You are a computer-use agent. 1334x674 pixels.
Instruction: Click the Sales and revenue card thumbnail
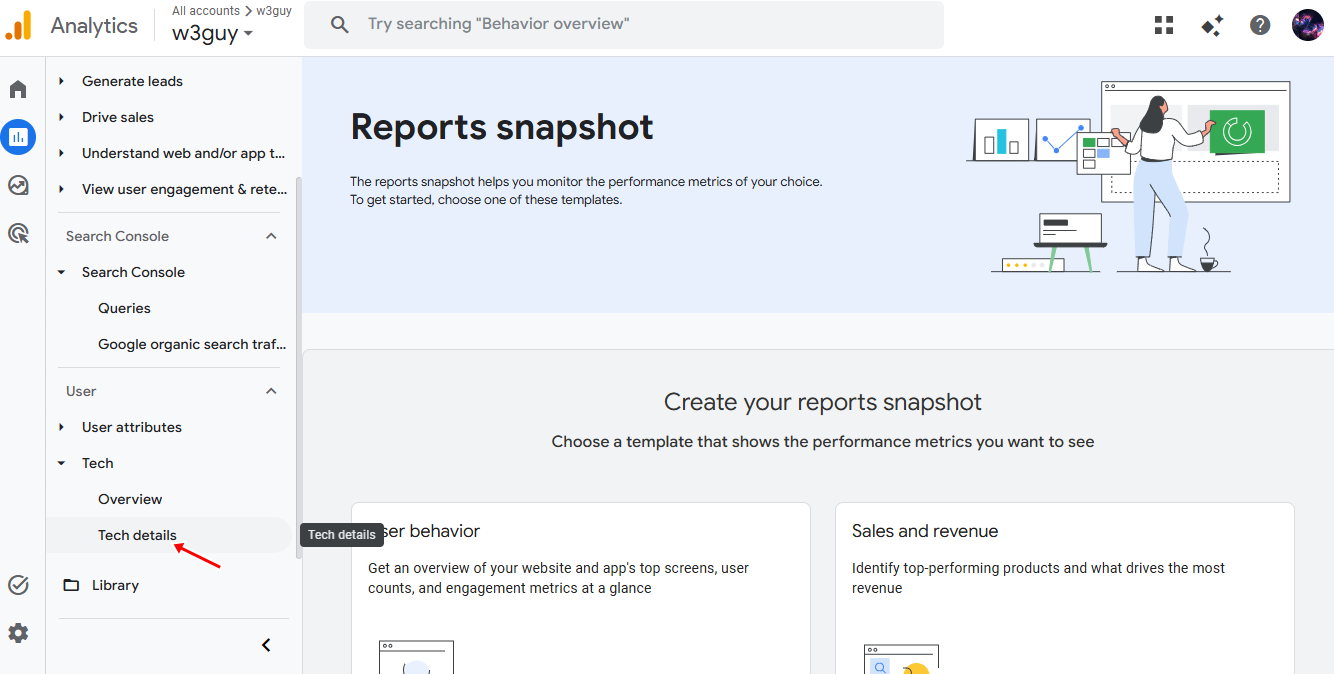[x=901, y=659]
